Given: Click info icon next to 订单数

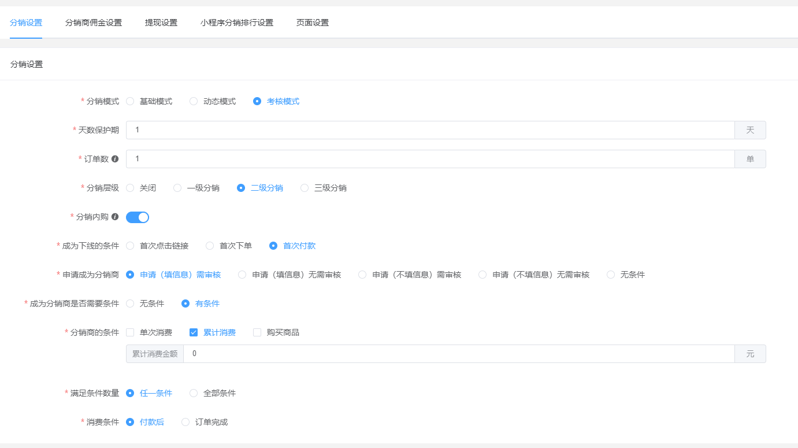Looking at the screenshot, I should coord(115,159).
